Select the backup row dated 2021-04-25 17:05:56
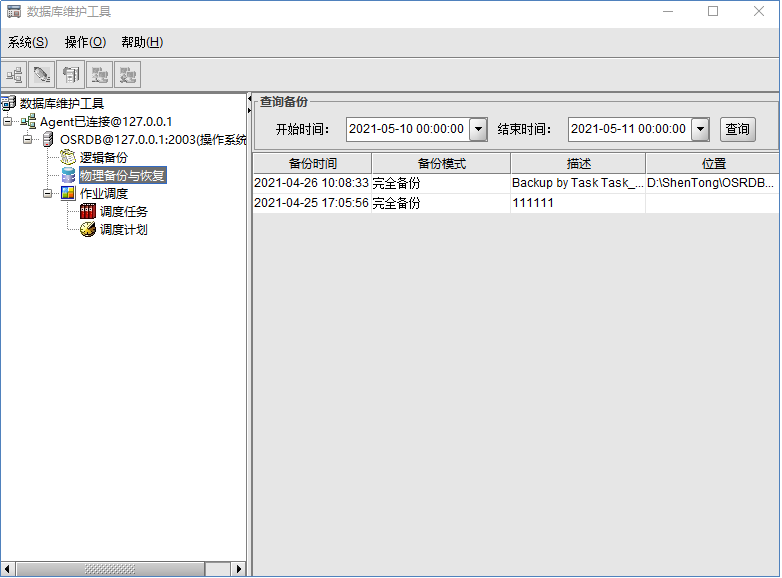782x578 pixels. [516, 203]
